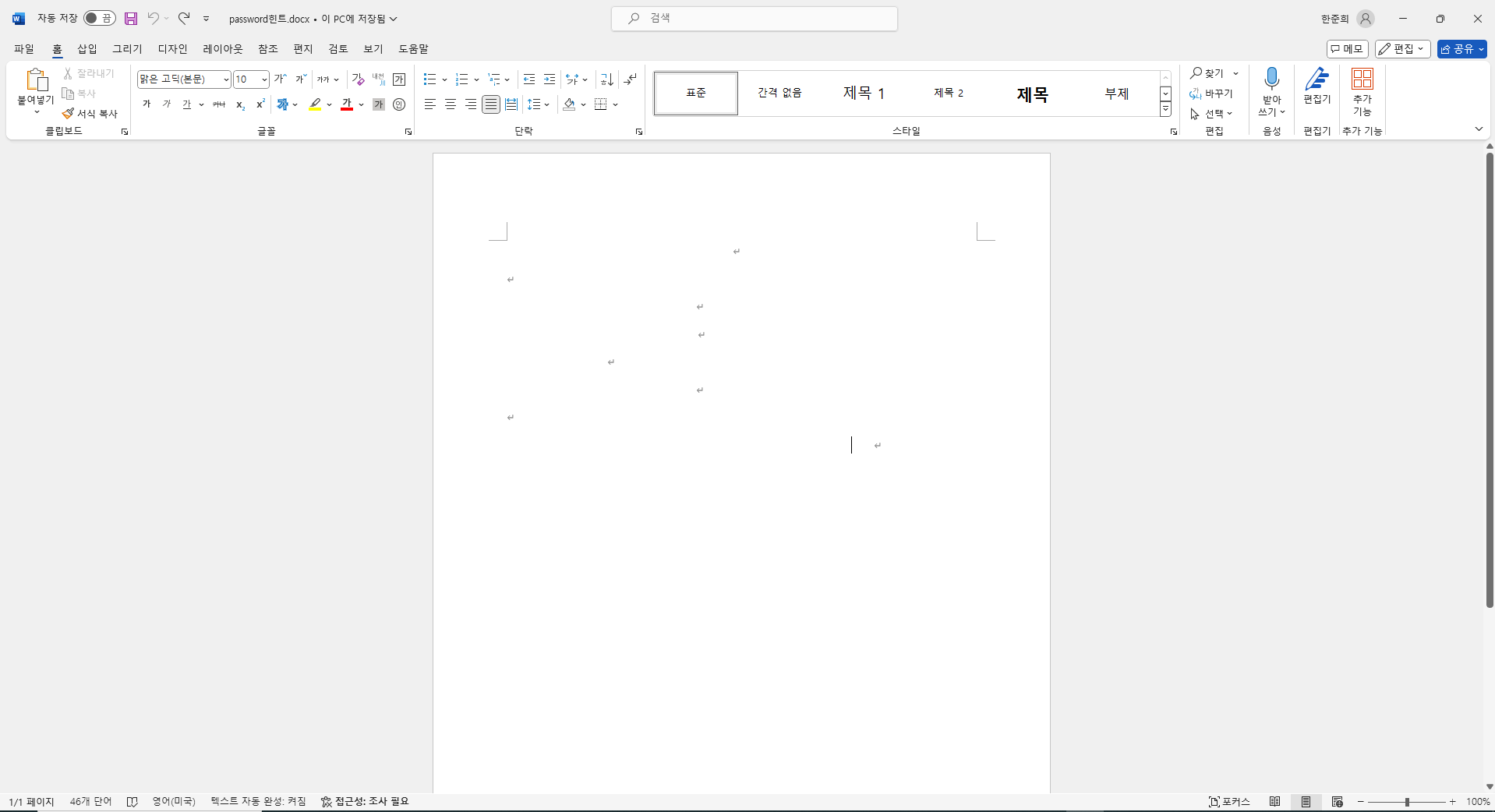Image resolution: width=1495 pixels, height=812 pixels.
Task: Expand the styles gallery
Action: 1165,110
